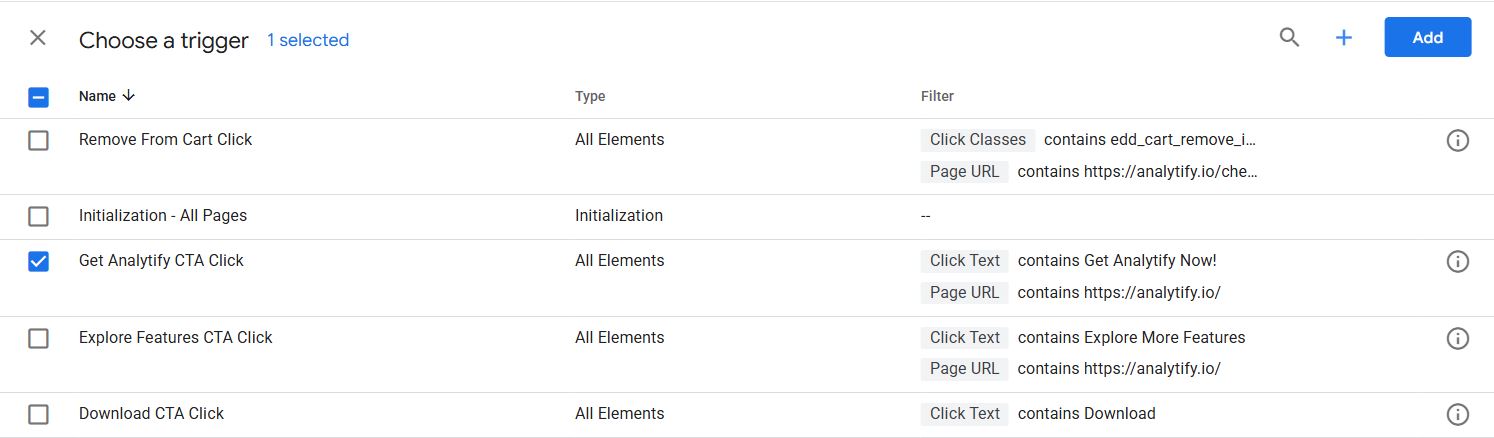
Task: Click the Filter column header
Action: (x=937, y=97)
